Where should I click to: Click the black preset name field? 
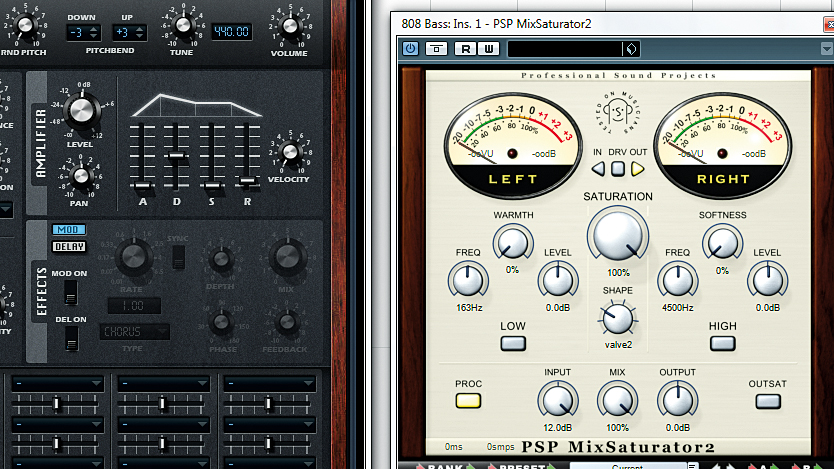point(565,49)
